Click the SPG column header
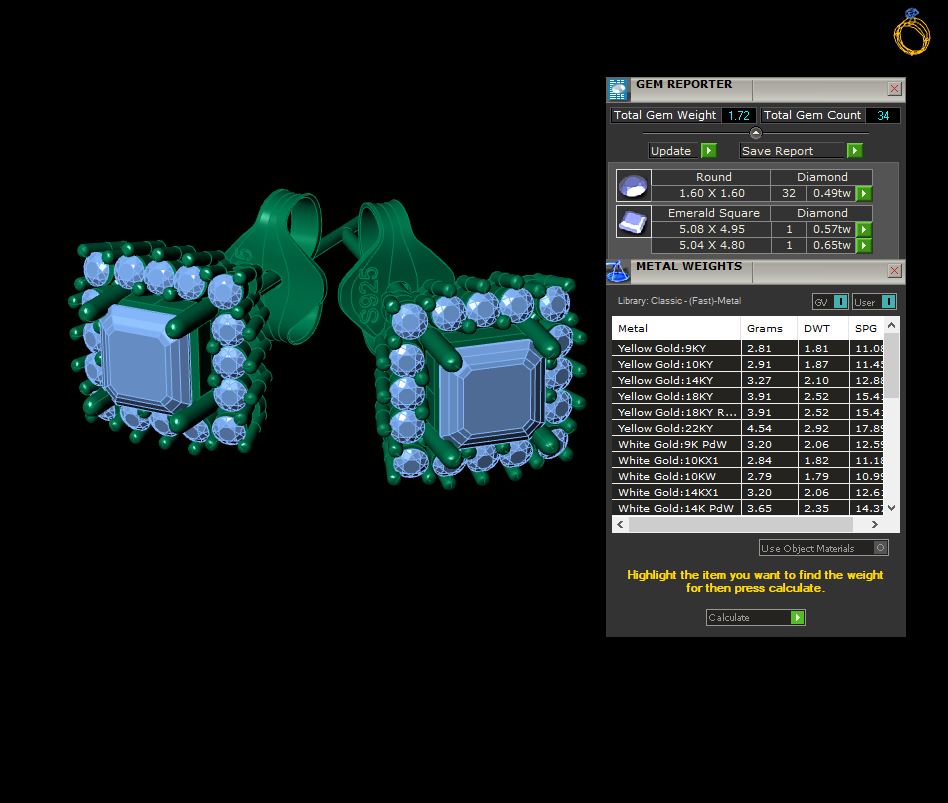 click(866, 328)
